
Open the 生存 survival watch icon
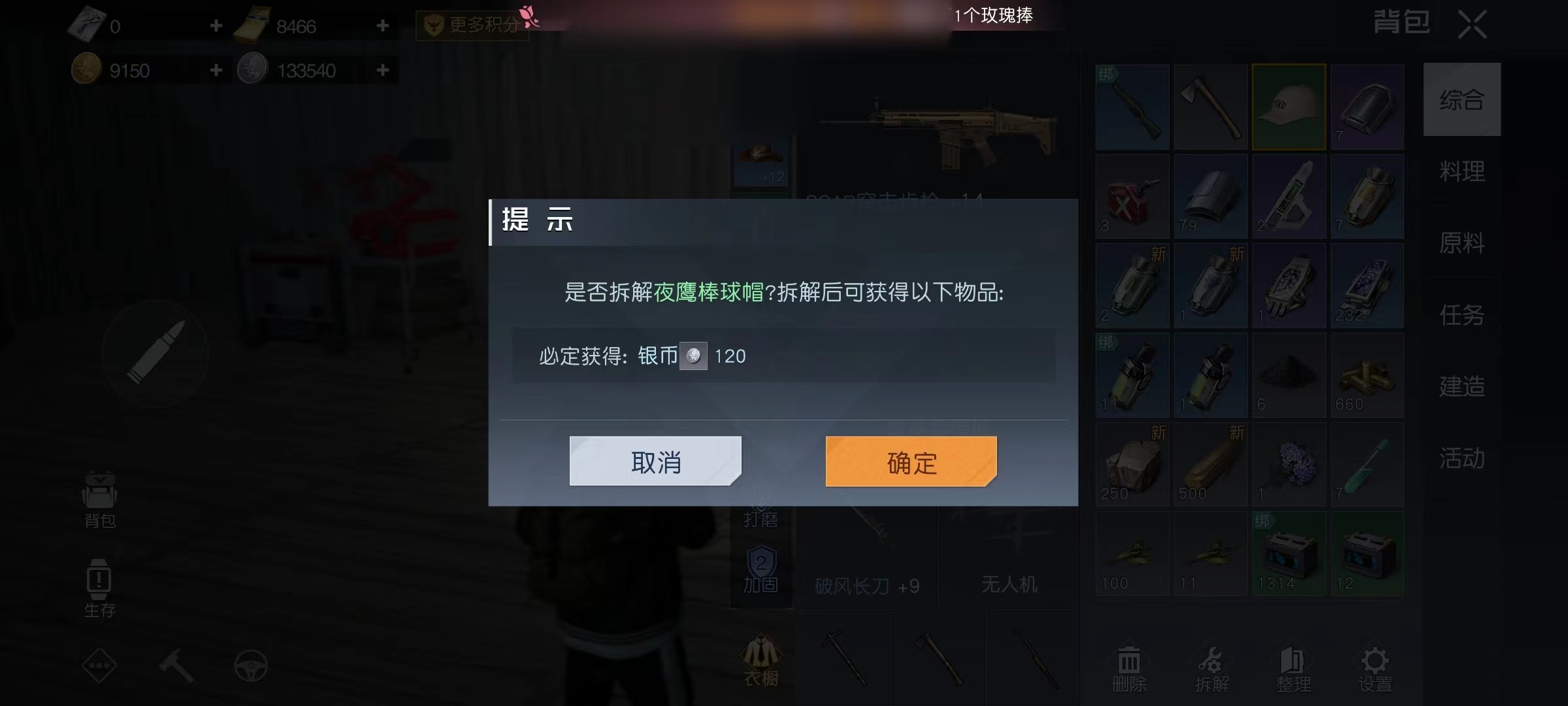[99, 588]
